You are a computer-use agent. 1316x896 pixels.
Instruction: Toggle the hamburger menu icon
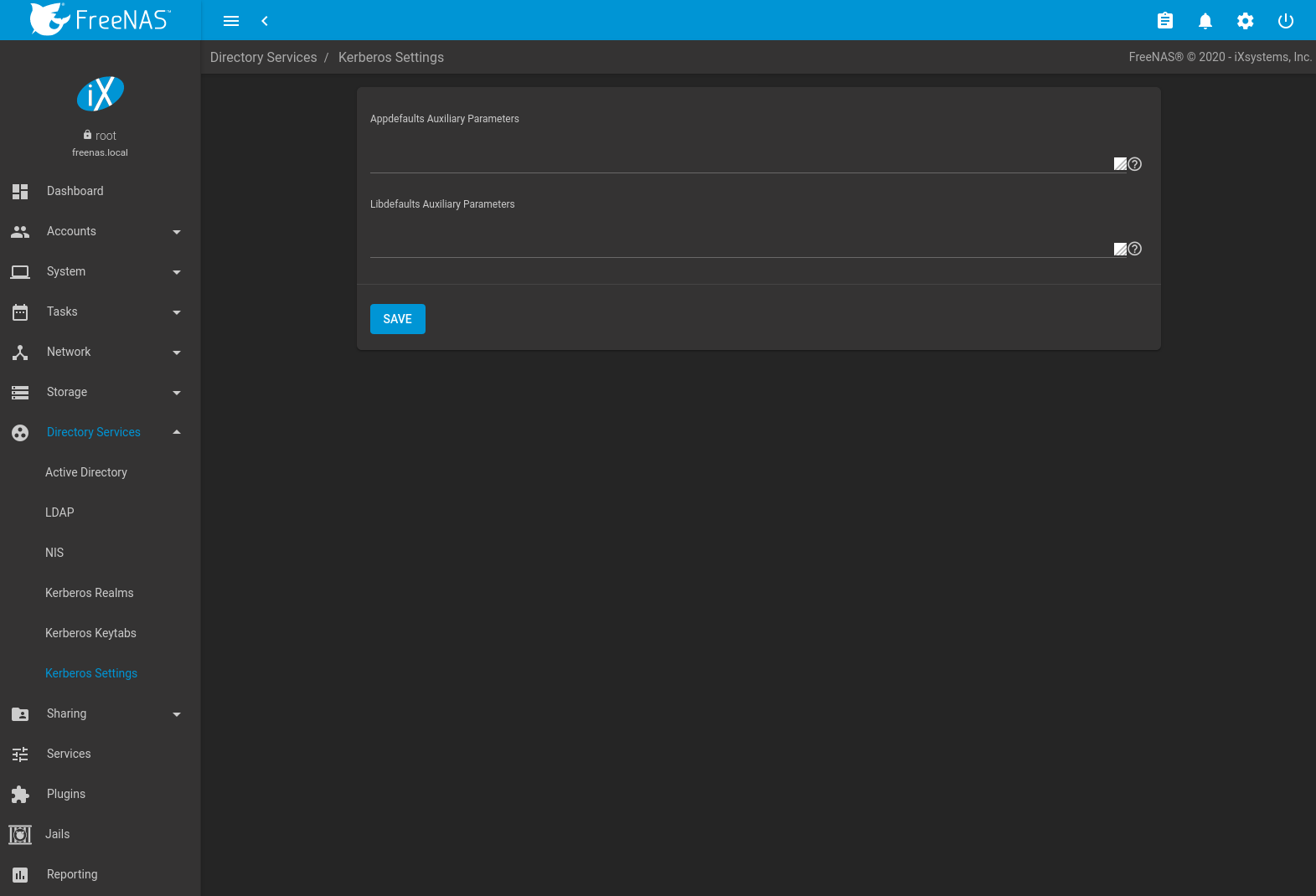pos(231,21)
